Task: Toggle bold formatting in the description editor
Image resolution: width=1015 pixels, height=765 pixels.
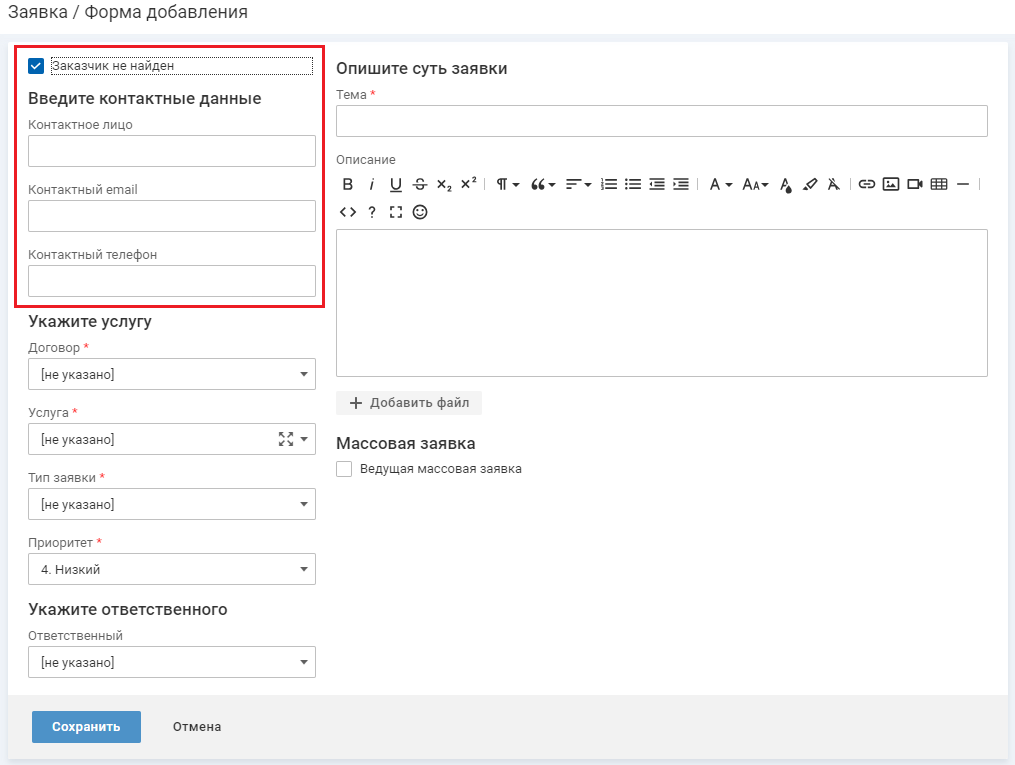Action: point(348,184)
